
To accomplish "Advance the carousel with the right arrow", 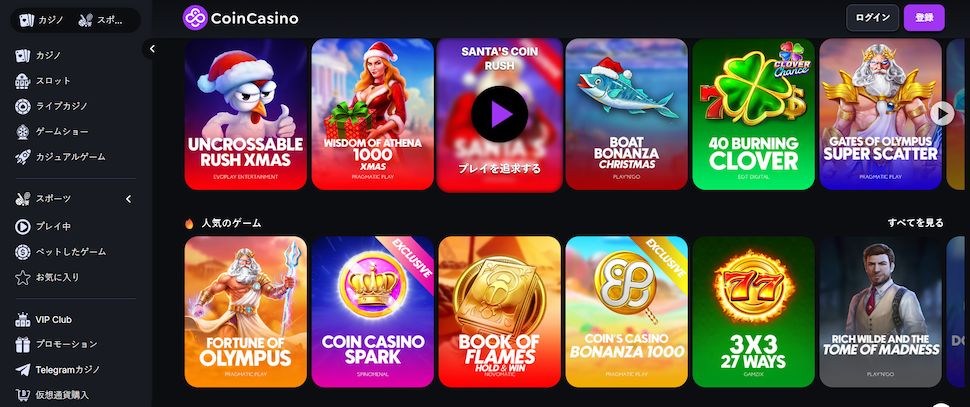I will click(x=942, y=113).
